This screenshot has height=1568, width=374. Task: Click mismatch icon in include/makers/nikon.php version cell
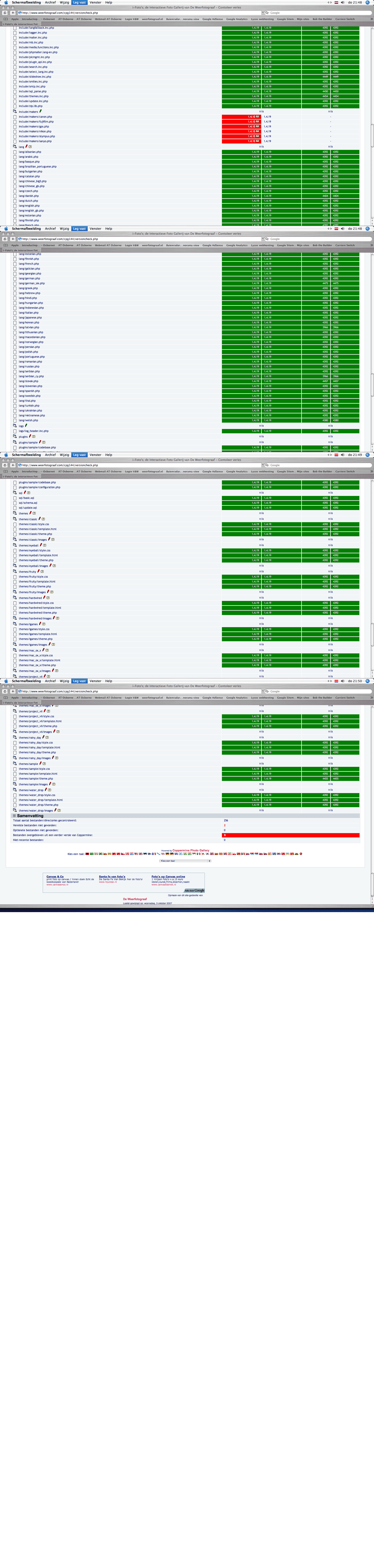[x=258, y=131]
